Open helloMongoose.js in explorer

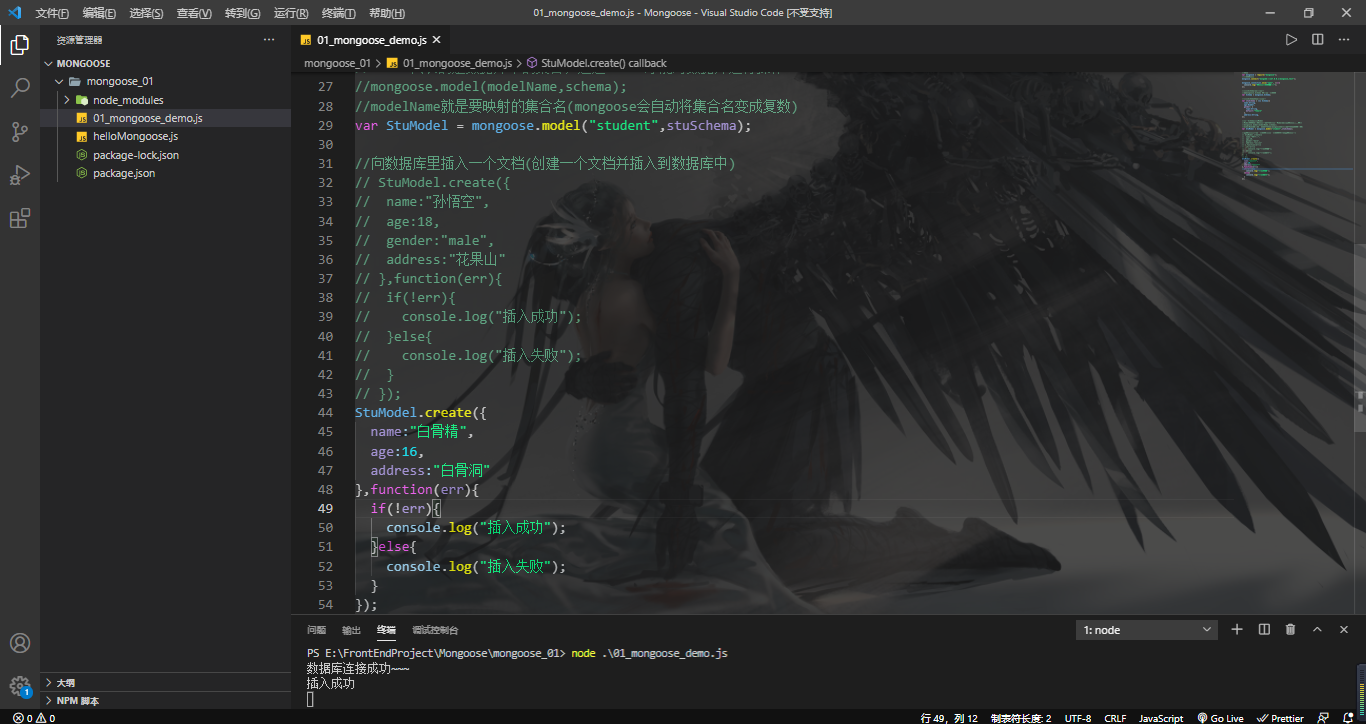pos(135,136)
